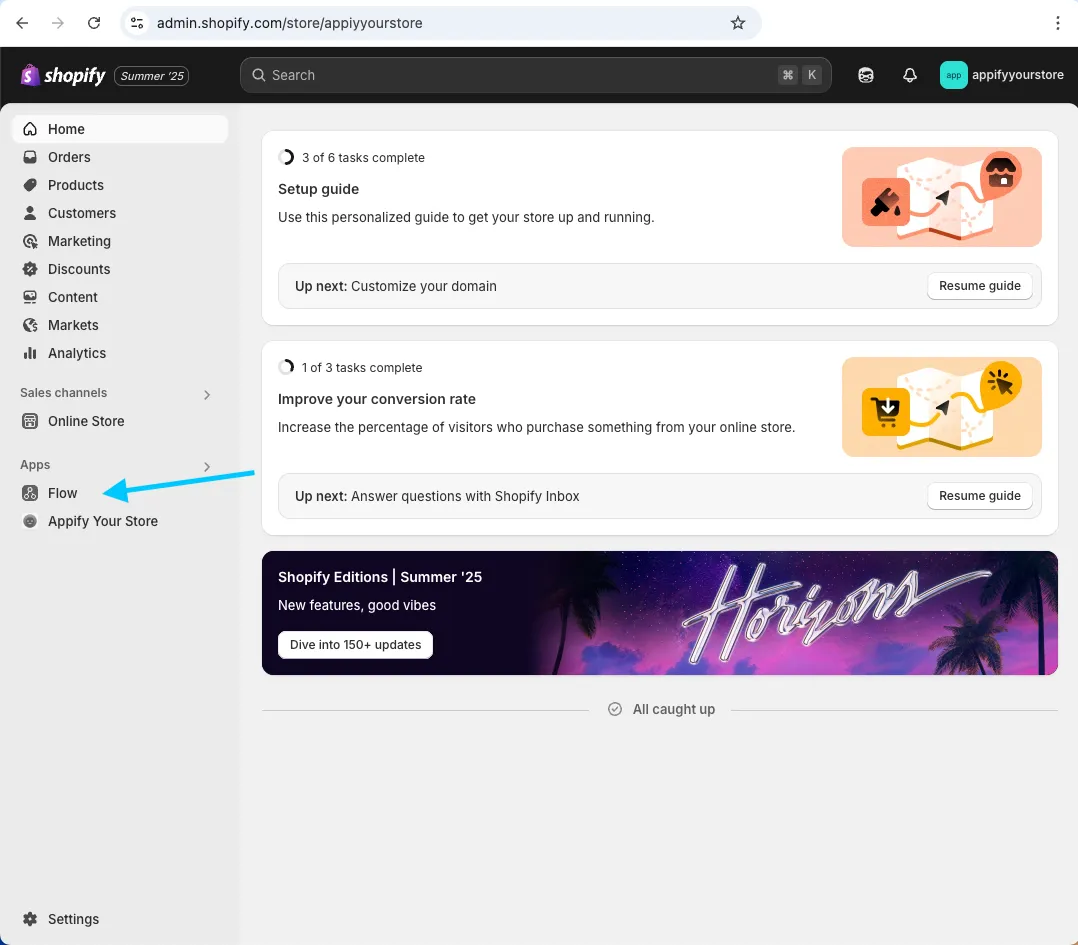Viewport: 1078px width, 945px height.
Task: Bookmark the page with the star icon
Action: [738, 23]
